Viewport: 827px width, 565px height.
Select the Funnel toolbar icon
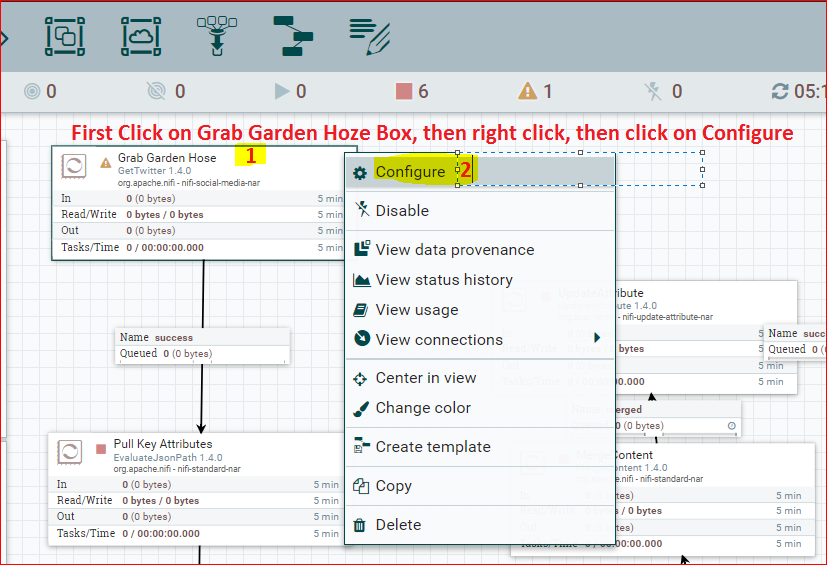click(217, 36)
